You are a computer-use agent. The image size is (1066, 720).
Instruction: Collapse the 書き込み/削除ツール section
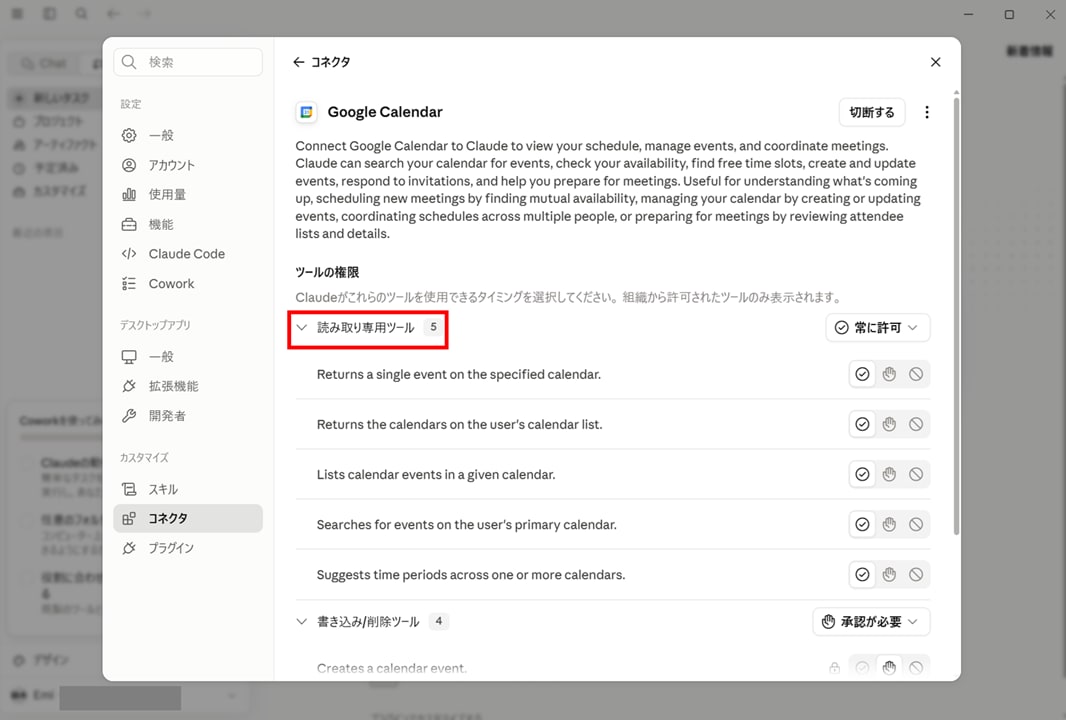(301, 621)
